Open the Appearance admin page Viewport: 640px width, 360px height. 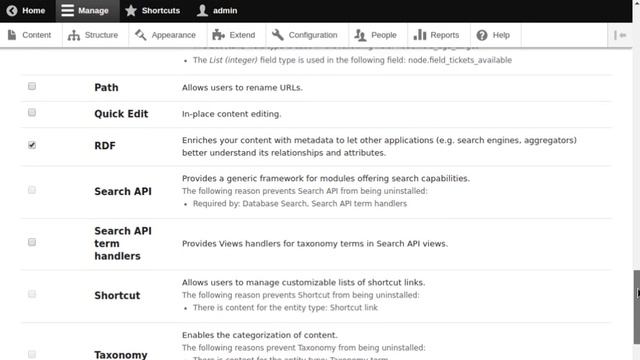(168, 35)
